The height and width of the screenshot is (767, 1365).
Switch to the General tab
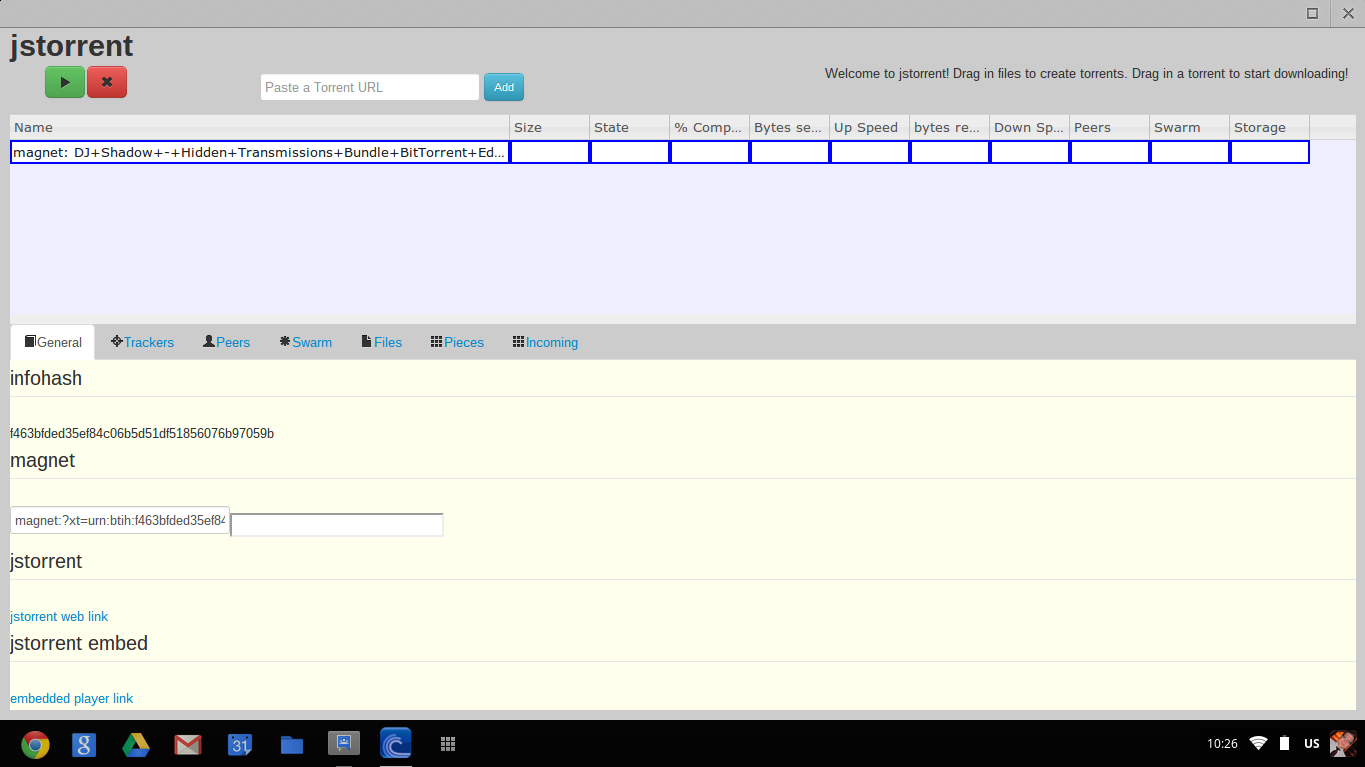pos(53,342)
